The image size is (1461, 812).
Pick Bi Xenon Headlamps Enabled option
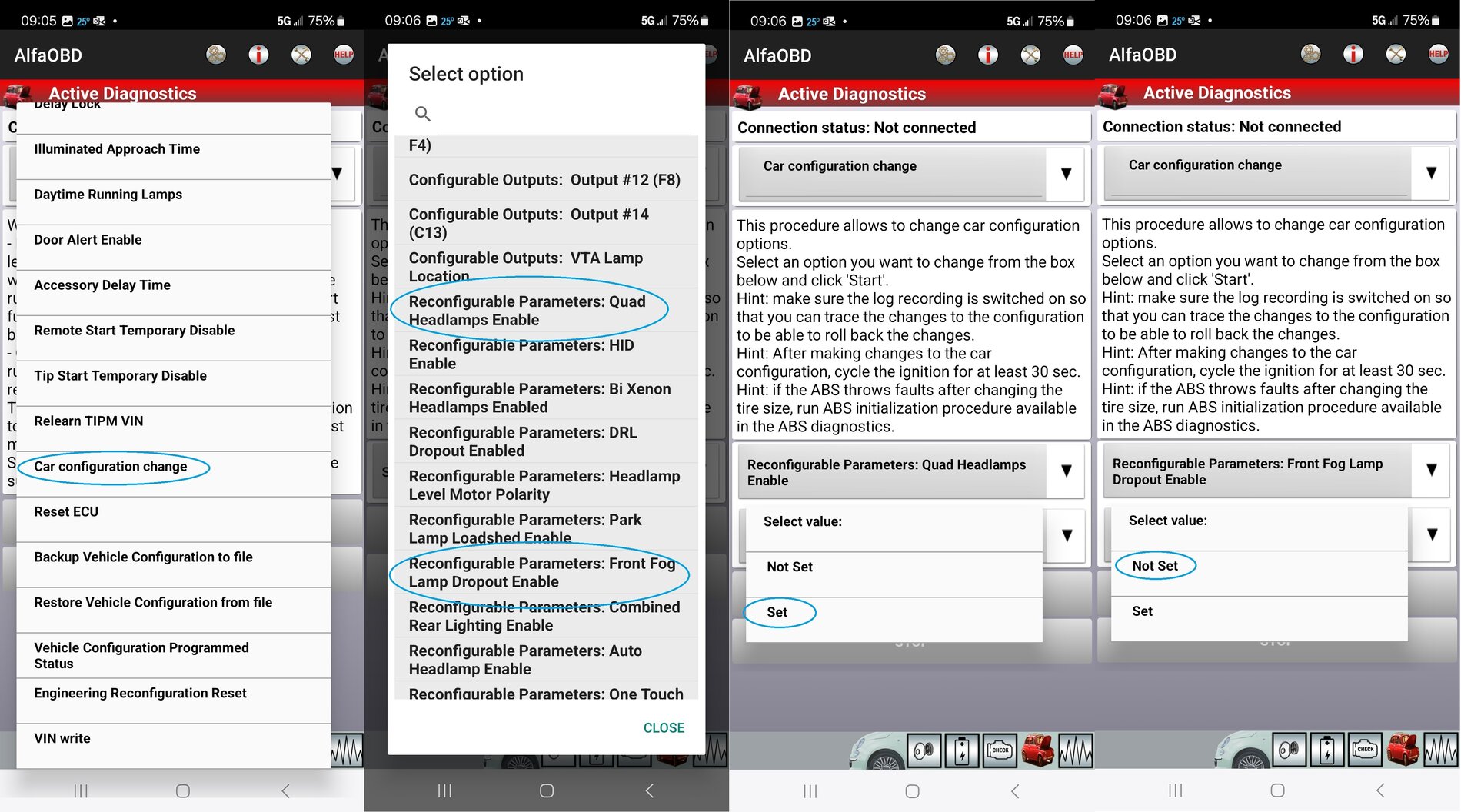pyautogui.click(x=546, y=398)
